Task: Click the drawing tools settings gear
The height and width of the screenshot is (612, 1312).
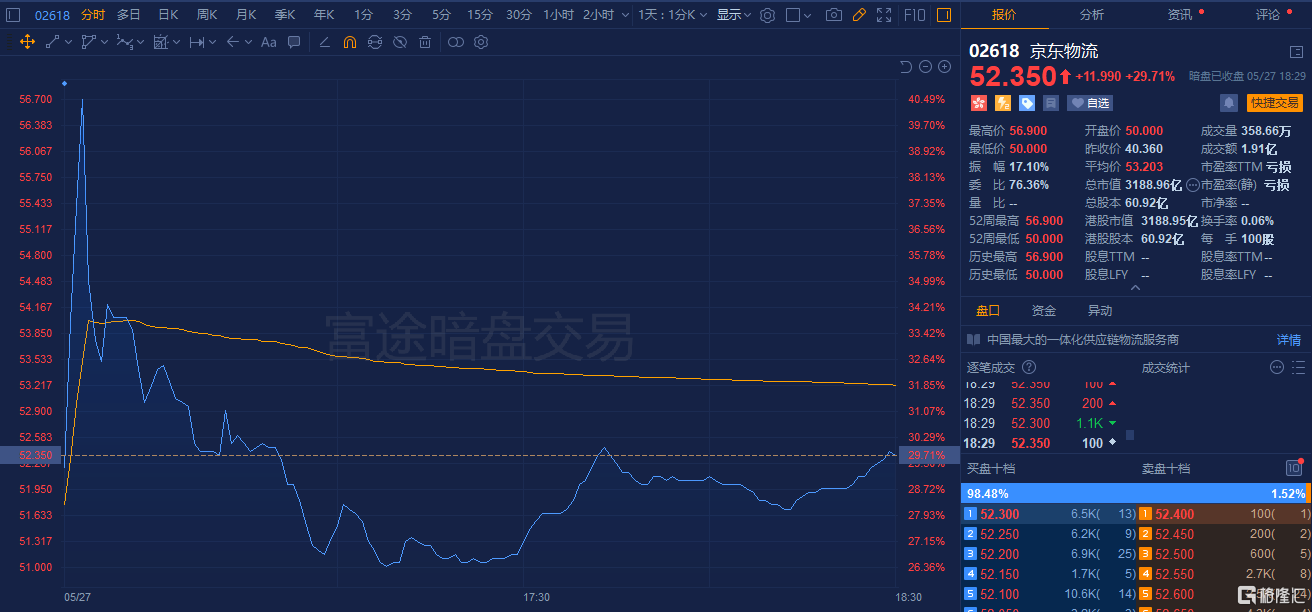Action: coord(481,42)
